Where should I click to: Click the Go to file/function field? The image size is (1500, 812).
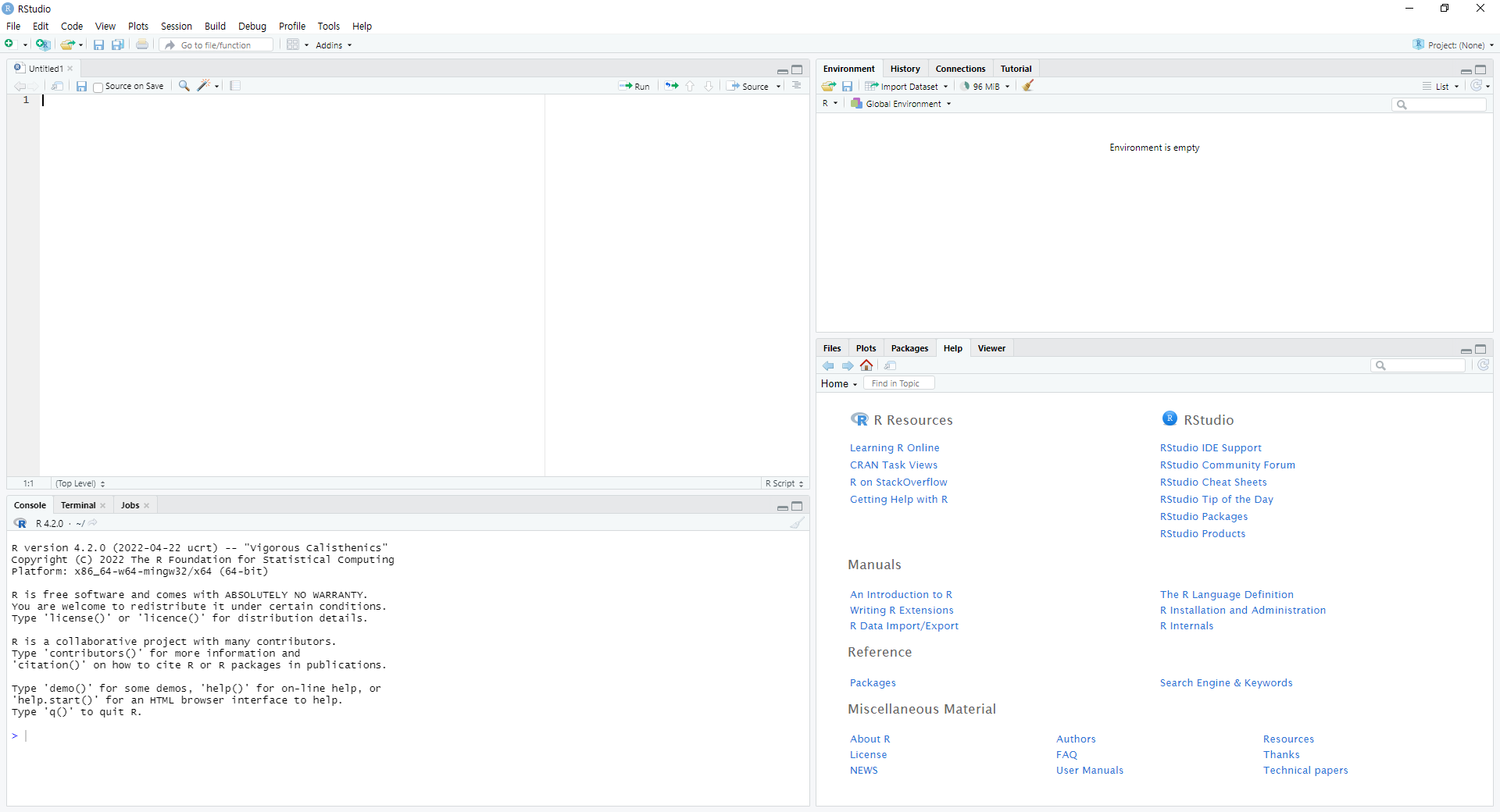tap(218, 45)
